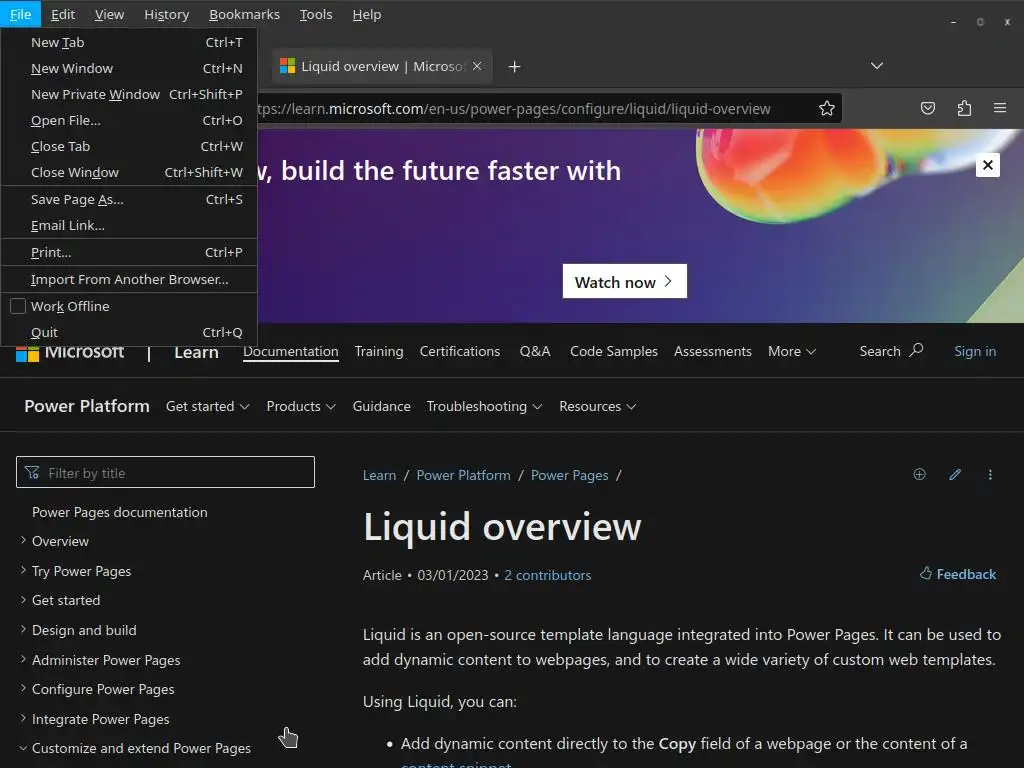This screenshot has height=768, width=1024.
Task: Click the Search magnifier in site header
Action: 916,350
